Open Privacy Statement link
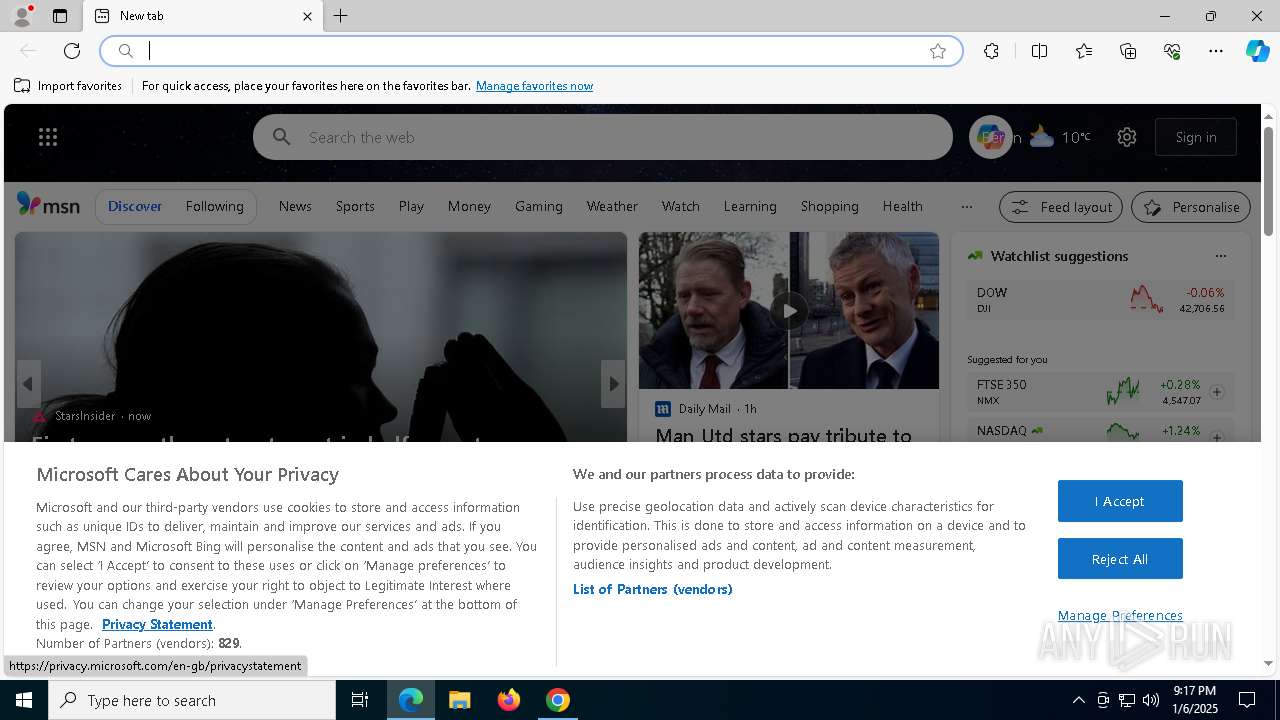The width and height of the screenshot is (1280, 720). point(157,624)
